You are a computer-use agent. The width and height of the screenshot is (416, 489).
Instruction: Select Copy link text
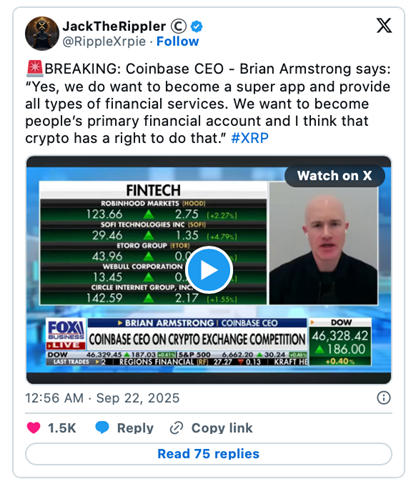pyautogui.click(x=222, y=428)
